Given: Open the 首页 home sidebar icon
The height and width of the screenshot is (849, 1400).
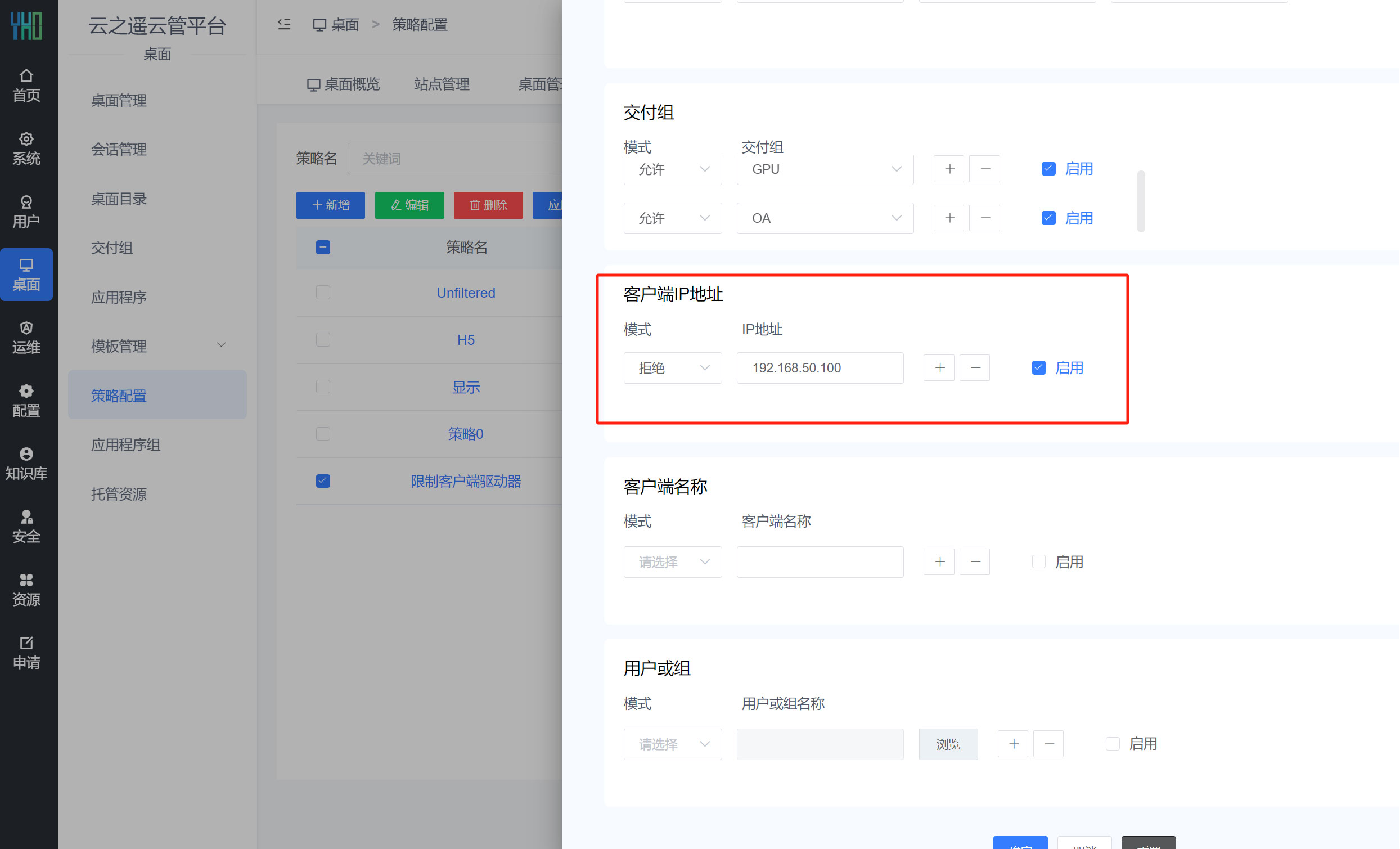Looking at the screenshot, I should tap(26, 86).
